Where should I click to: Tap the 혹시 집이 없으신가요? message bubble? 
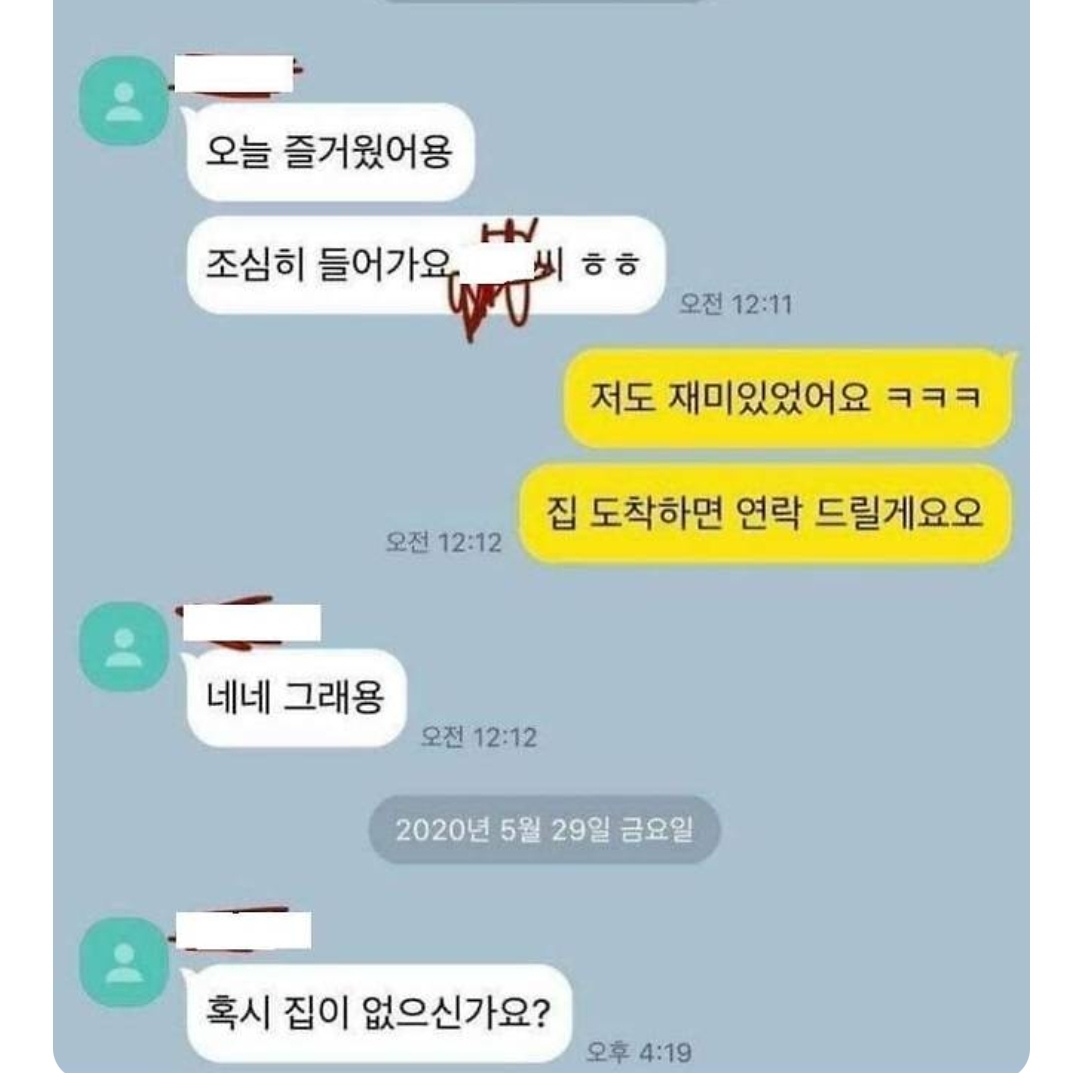(378, 1013)
